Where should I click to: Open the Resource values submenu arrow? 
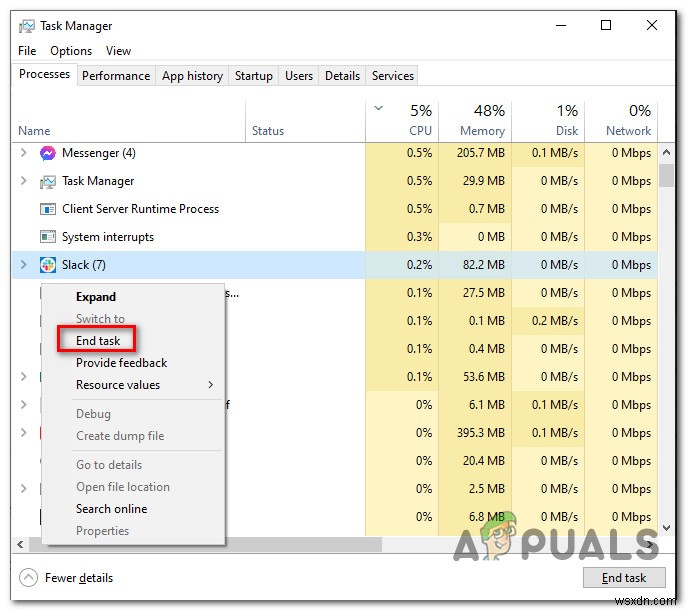click(211, 385)
